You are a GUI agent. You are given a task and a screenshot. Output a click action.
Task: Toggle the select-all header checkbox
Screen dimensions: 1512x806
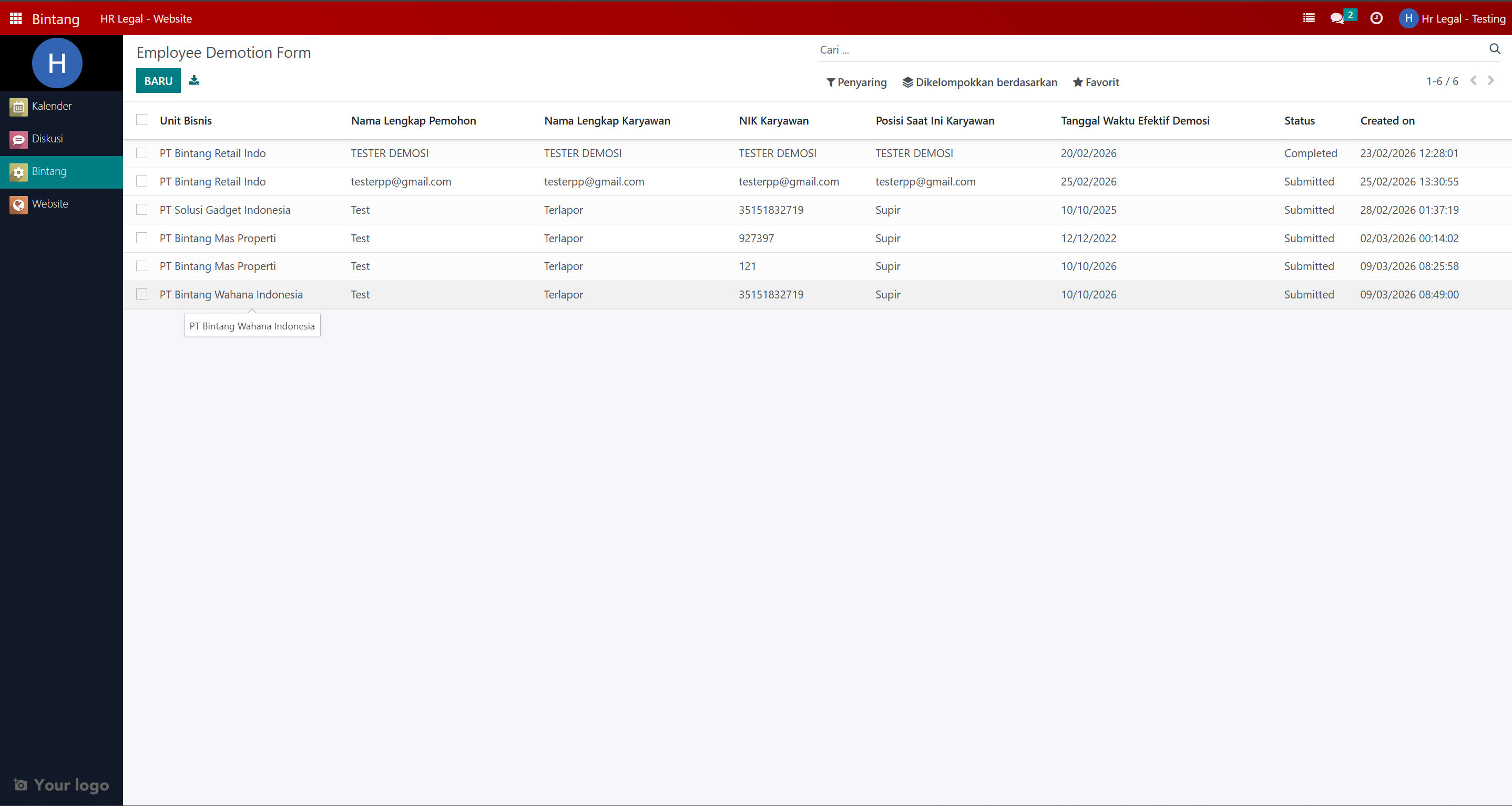point(141,120)
